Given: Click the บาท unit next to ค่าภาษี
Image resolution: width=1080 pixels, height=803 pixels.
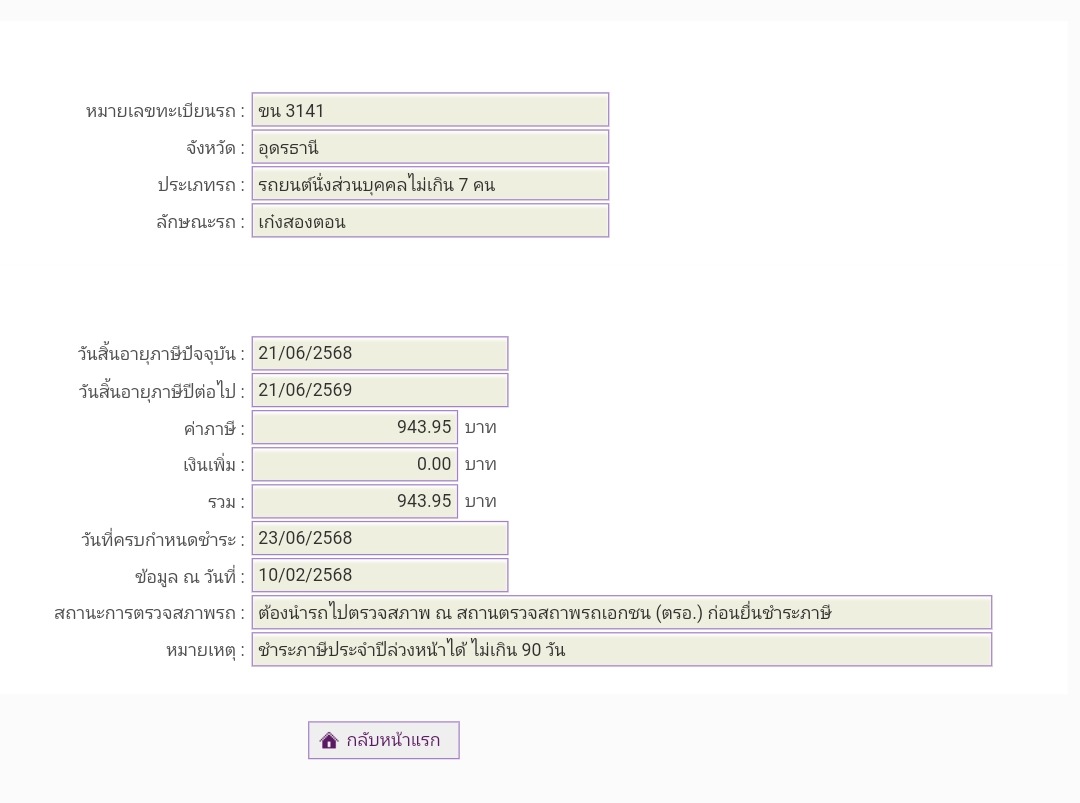Looking at the screenshot, I should [480, 428].
